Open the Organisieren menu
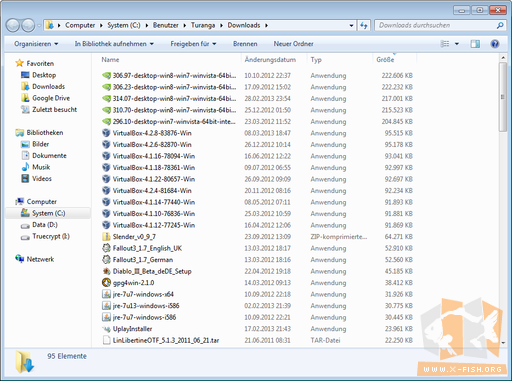 36,44
